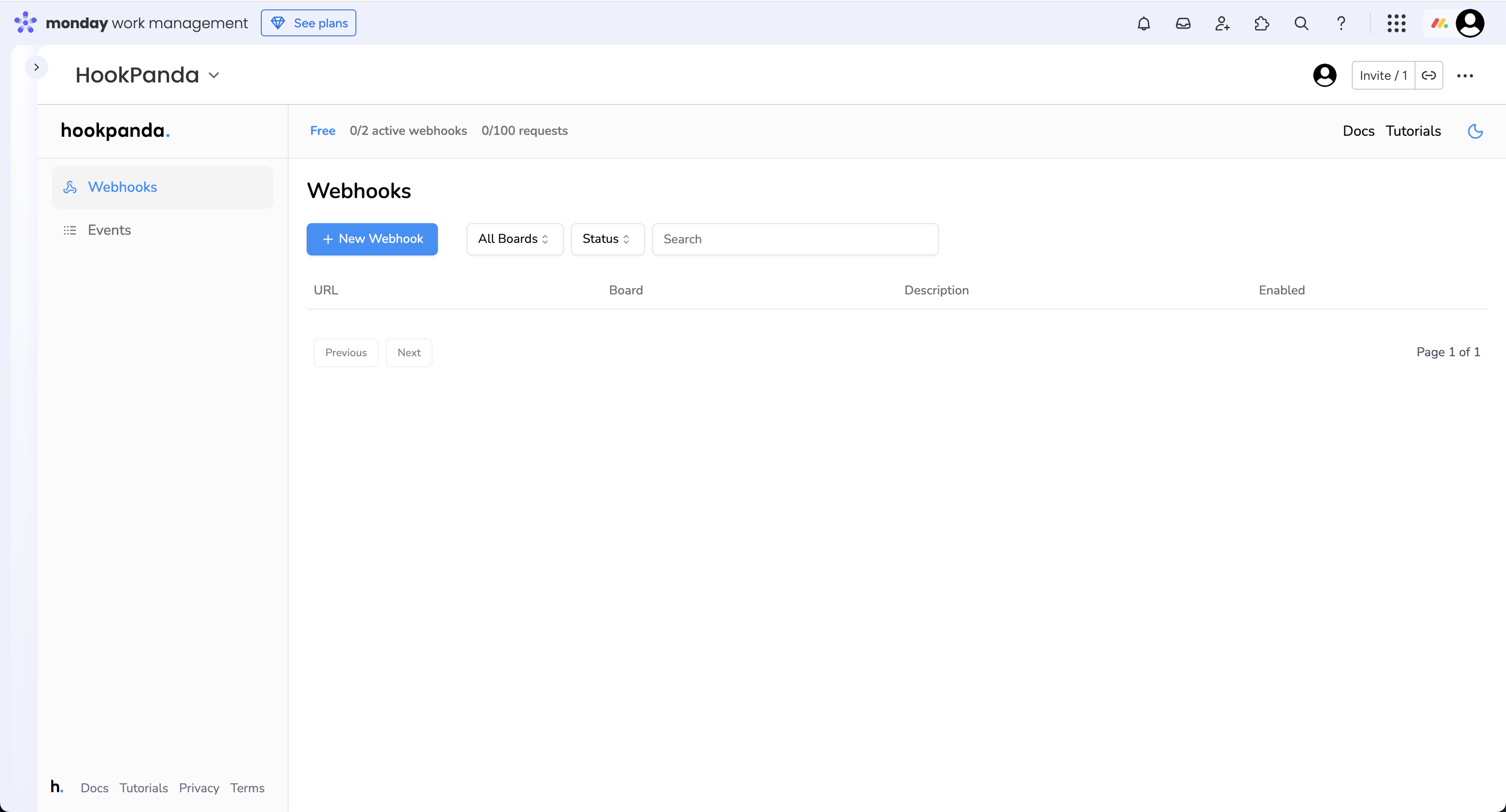
Task: Open the inbox tray icon
Action: [1183, 23]
